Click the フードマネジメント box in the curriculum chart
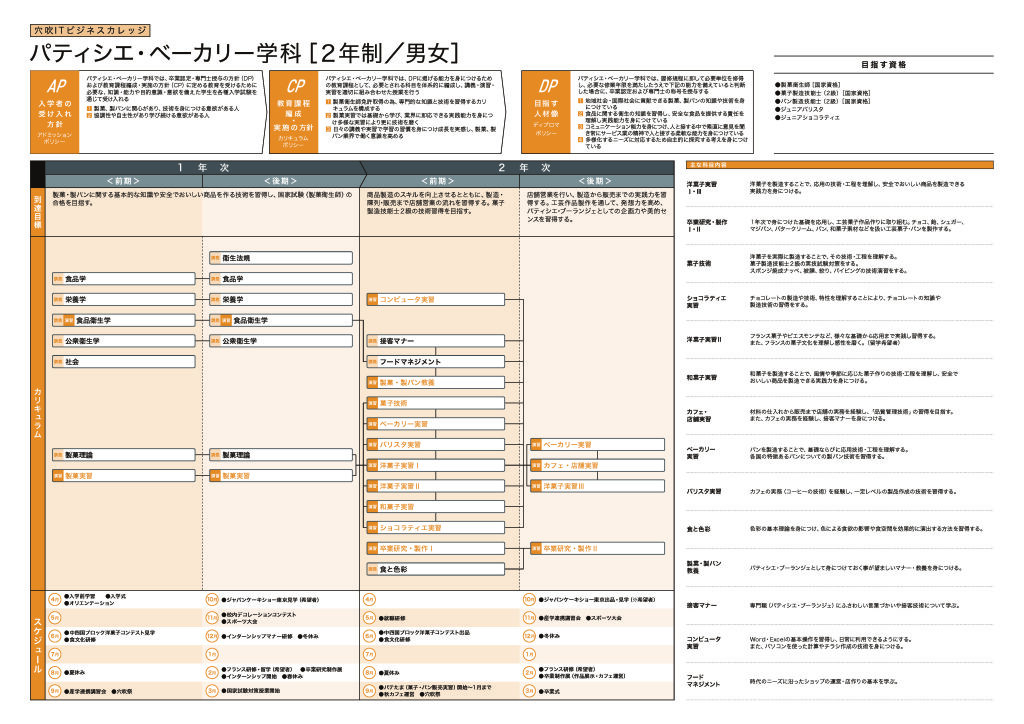Screen dimensions: 1024x724 (436, 362)
